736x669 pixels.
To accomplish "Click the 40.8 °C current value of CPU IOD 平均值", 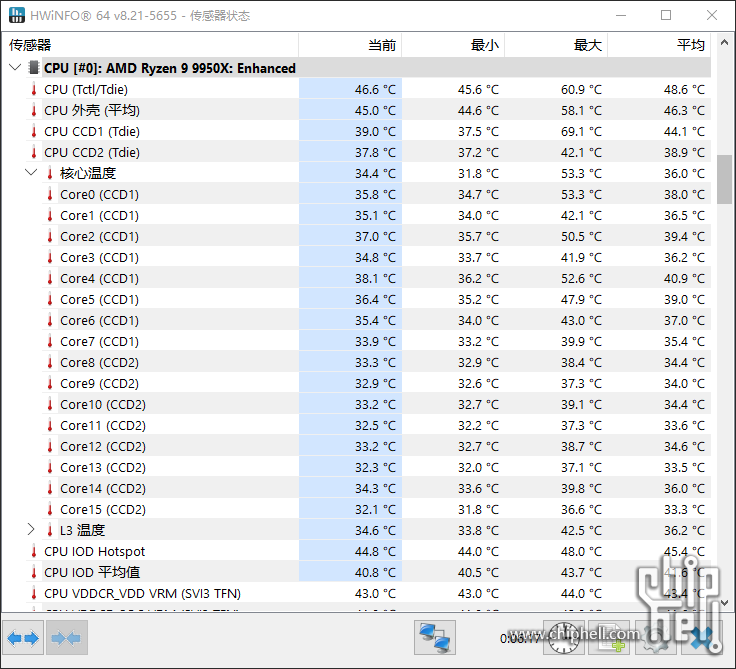I will [x=375, y=573].
